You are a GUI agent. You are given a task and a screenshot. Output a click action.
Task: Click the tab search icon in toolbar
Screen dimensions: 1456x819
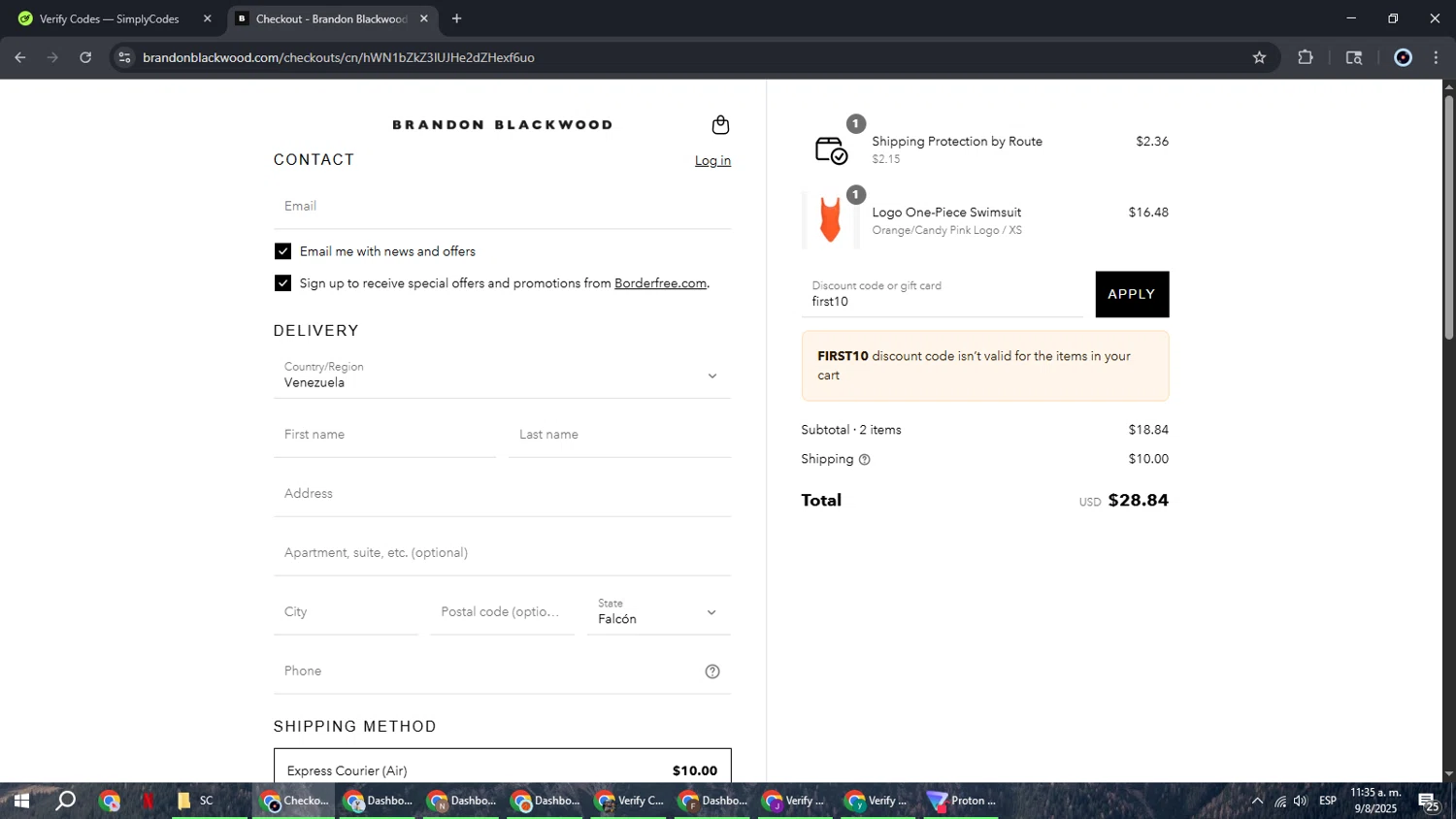pyautogui.click(x=1354, y=57)
